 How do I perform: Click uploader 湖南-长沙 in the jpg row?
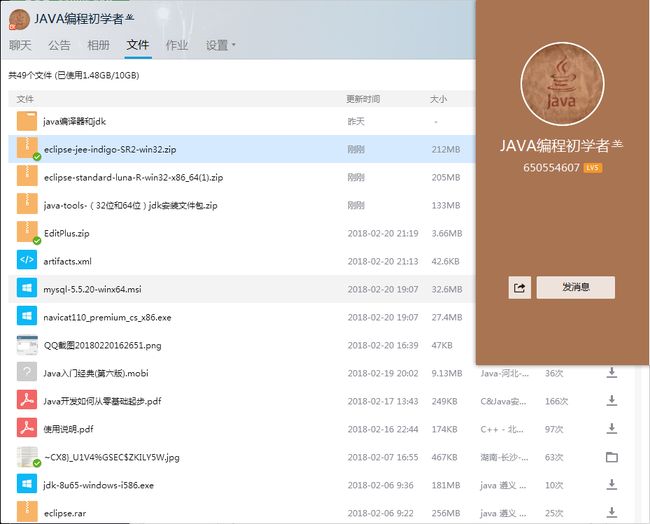click(504, 457)
